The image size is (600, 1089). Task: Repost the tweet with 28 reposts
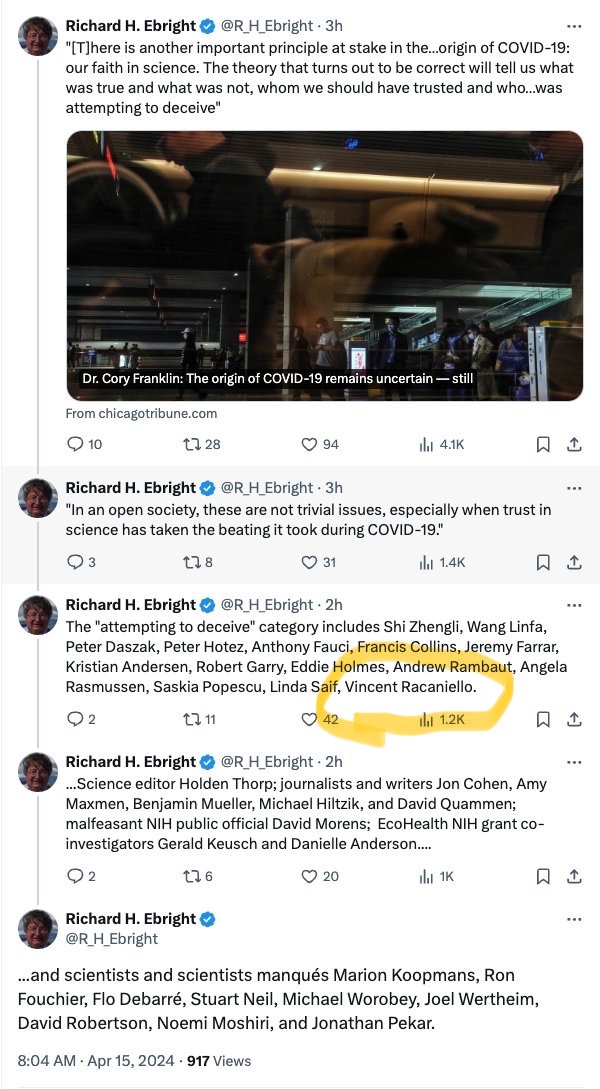point(191,444)
